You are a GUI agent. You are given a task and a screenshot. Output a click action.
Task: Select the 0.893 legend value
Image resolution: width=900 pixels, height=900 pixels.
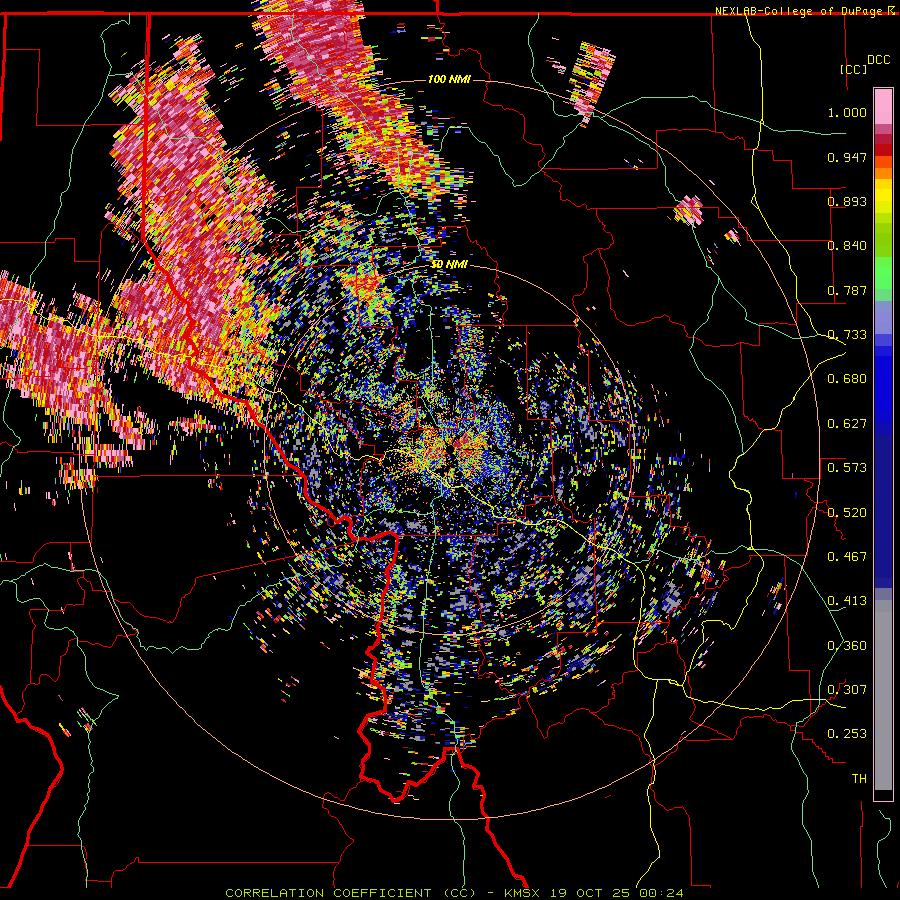point(847,201)
